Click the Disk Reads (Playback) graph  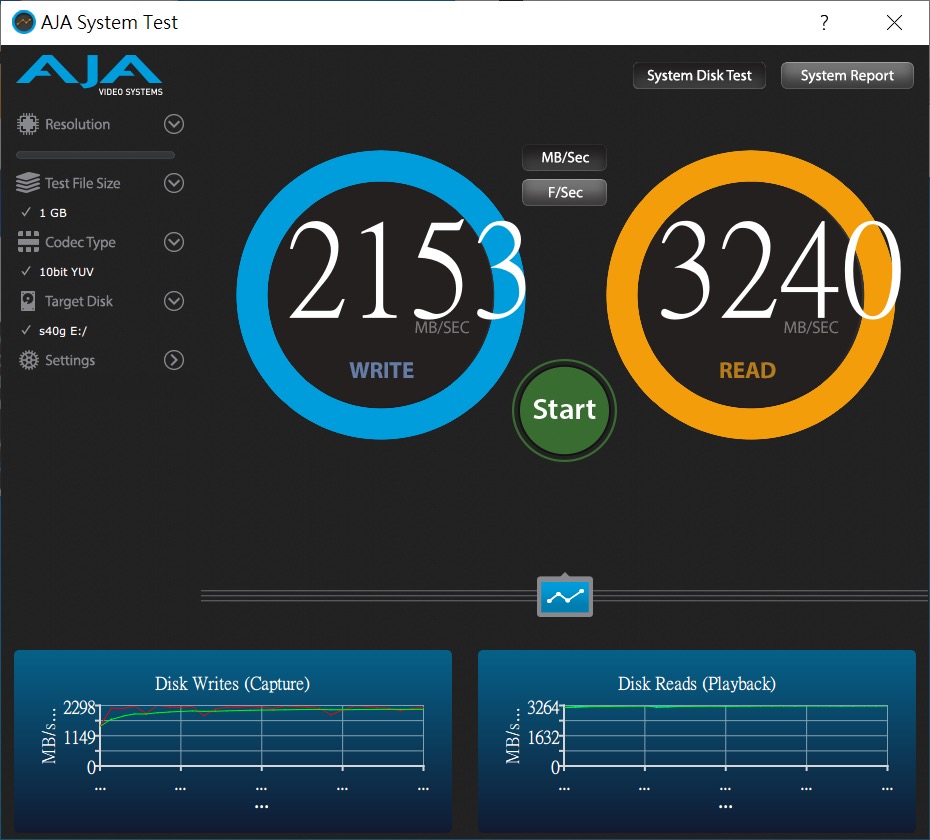click(x=725, y=737)
